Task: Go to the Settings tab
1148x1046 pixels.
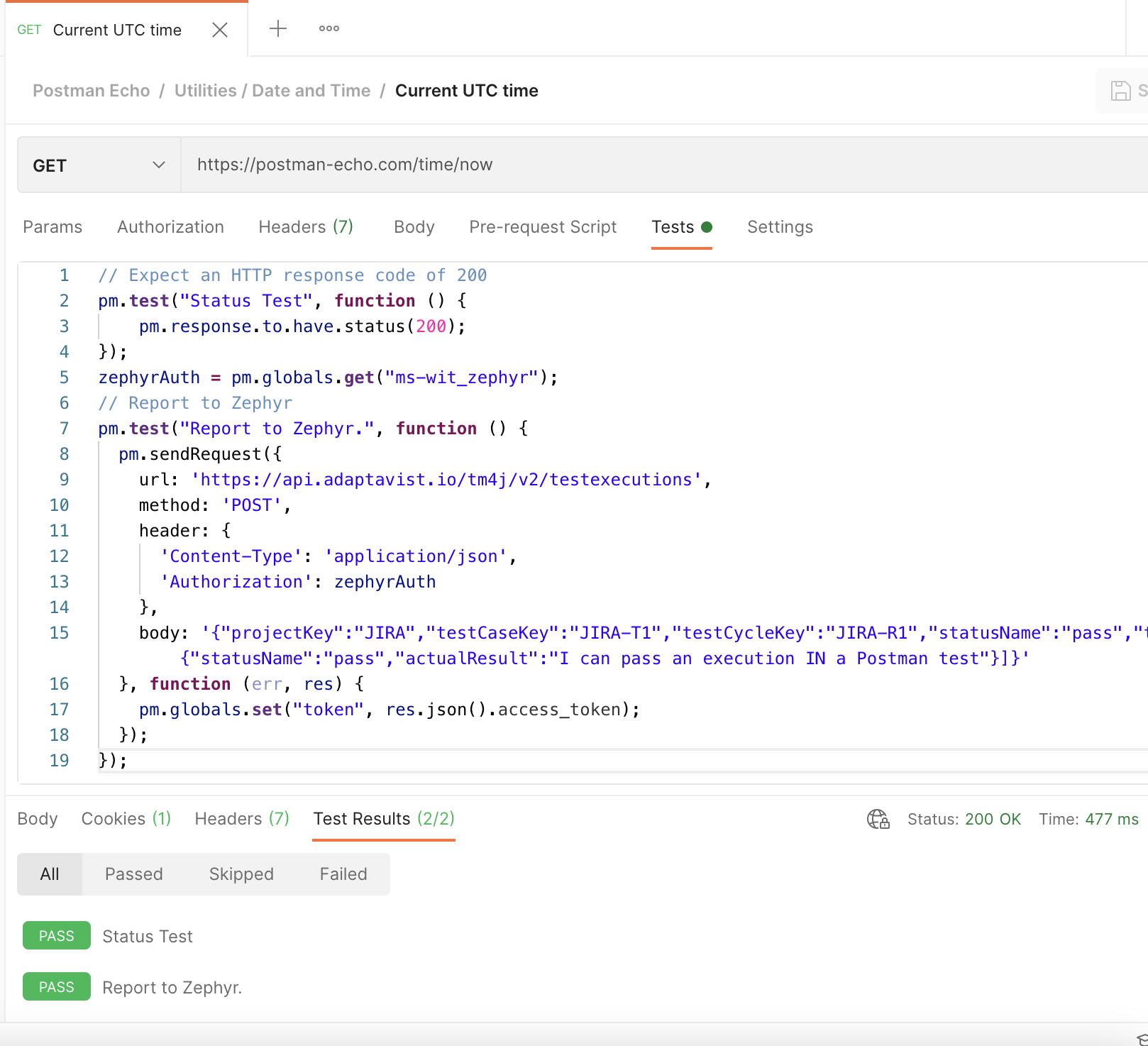Action: pyautogui.click(x=780, y=227)
